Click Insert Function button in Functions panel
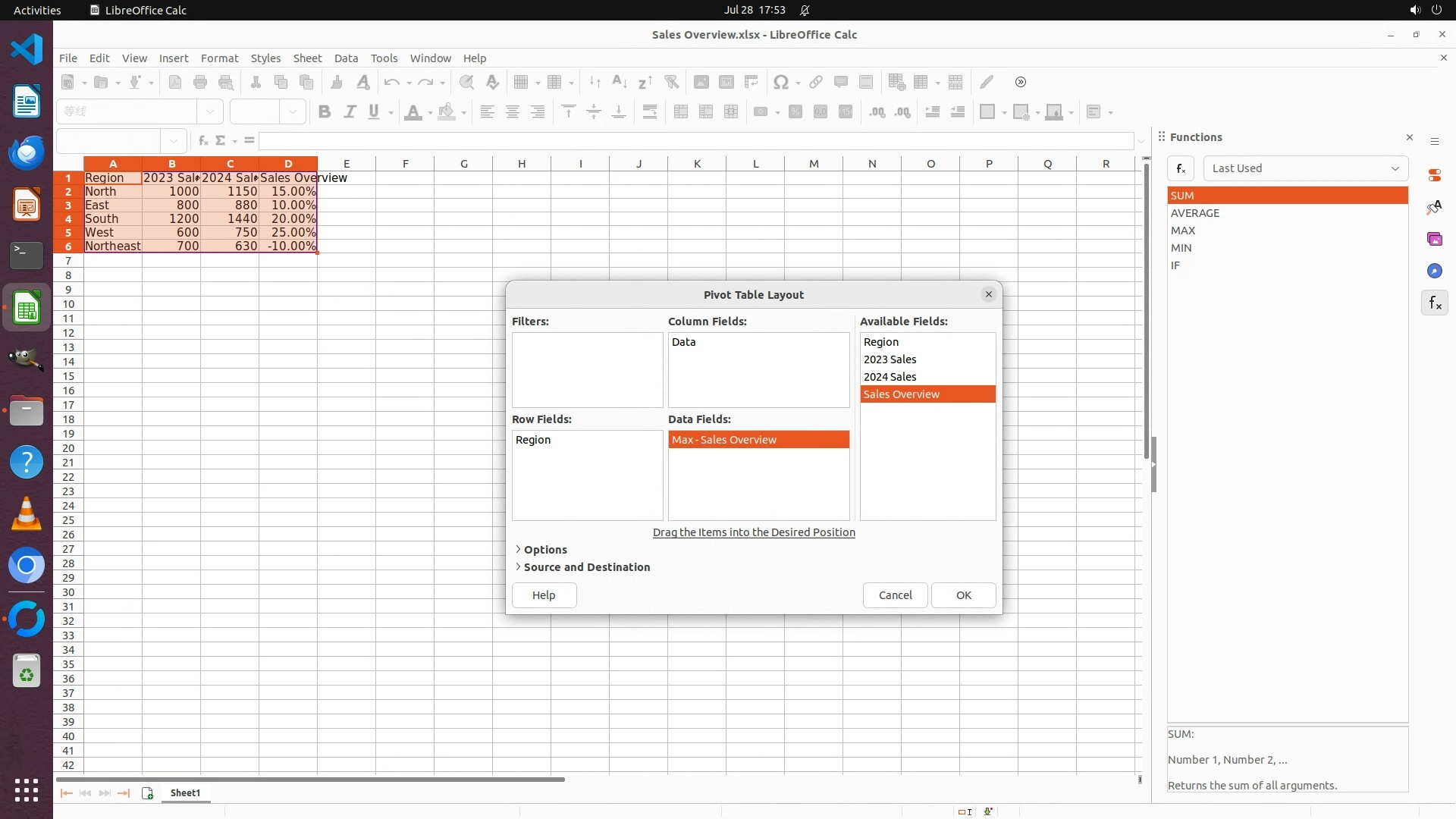This screenshot has width=1456, height=819. [1181, 168]
